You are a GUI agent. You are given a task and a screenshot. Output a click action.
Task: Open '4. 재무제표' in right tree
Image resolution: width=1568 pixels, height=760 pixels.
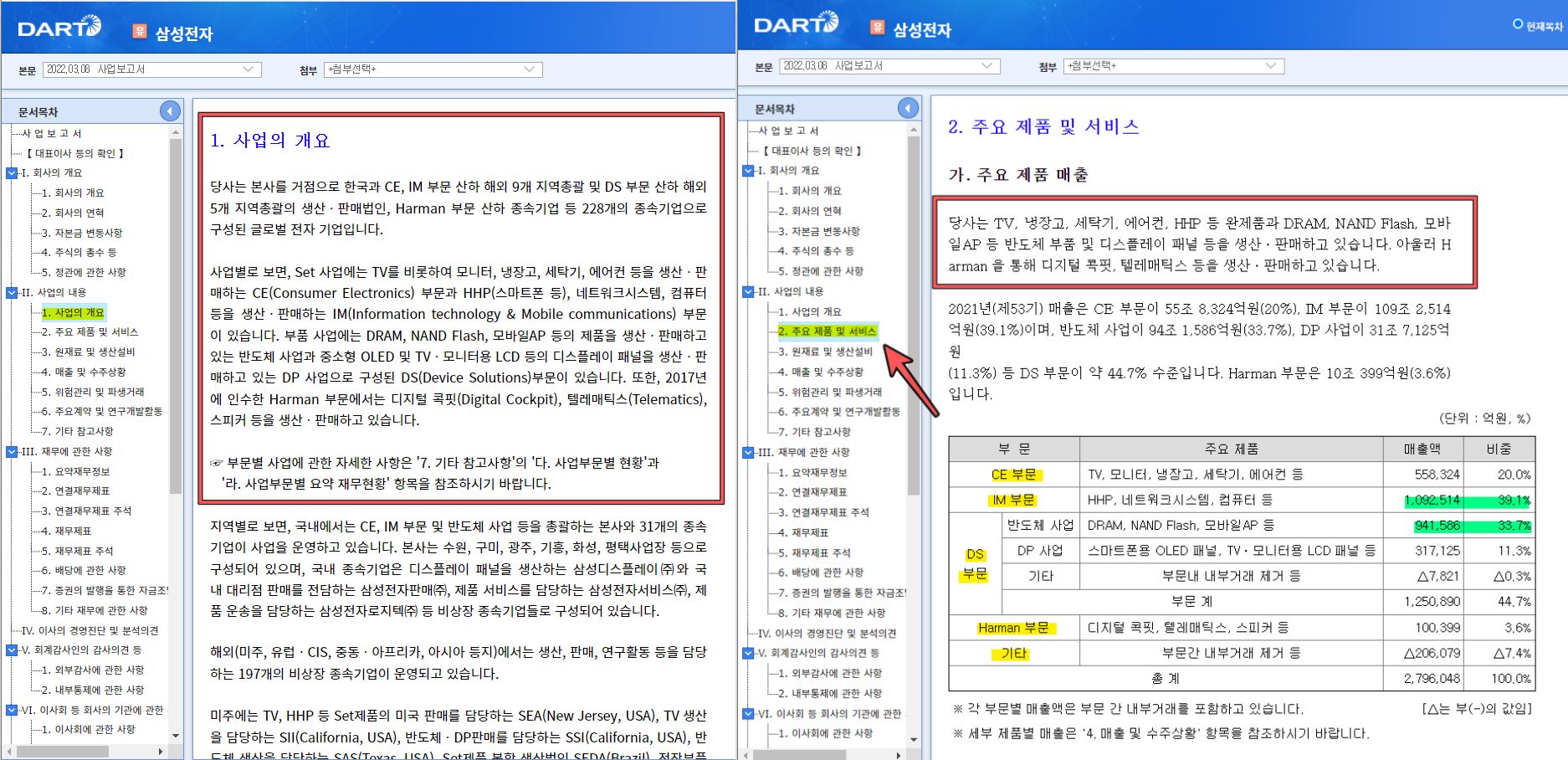click(x=803, y=532)
